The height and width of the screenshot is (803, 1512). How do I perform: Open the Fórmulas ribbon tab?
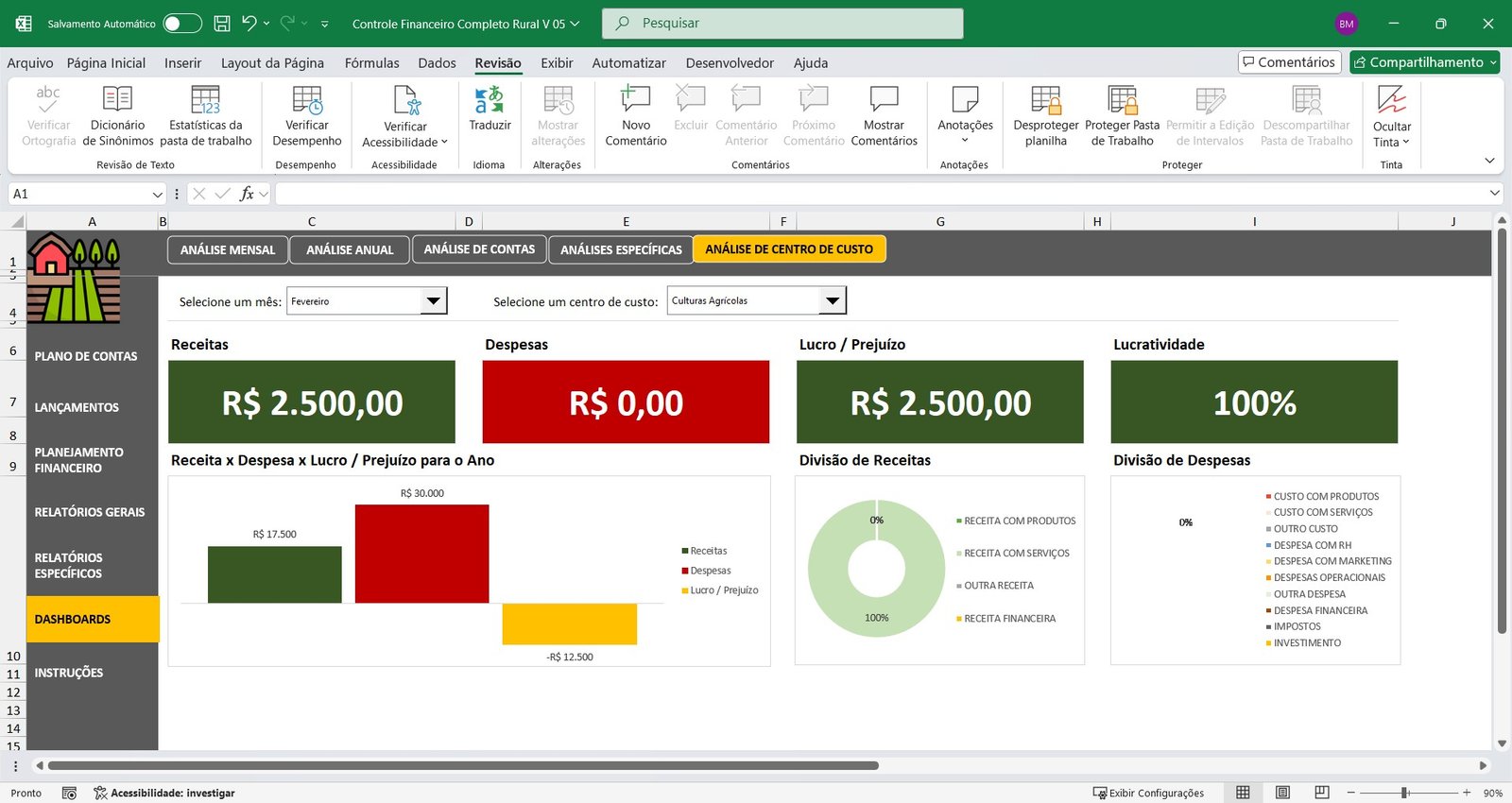371,63
